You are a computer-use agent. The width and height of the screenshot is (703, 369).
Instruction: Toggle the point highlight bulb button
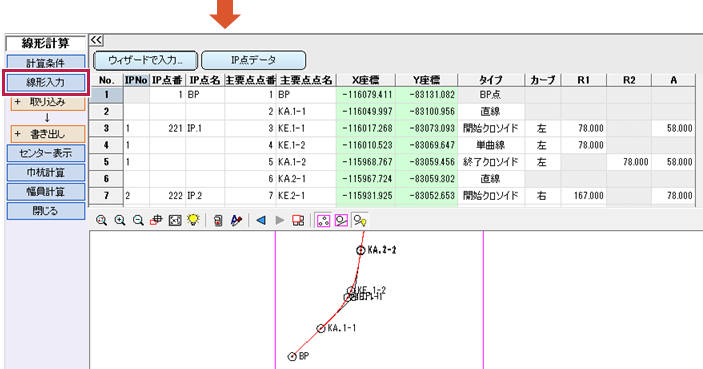pos(360,220)
